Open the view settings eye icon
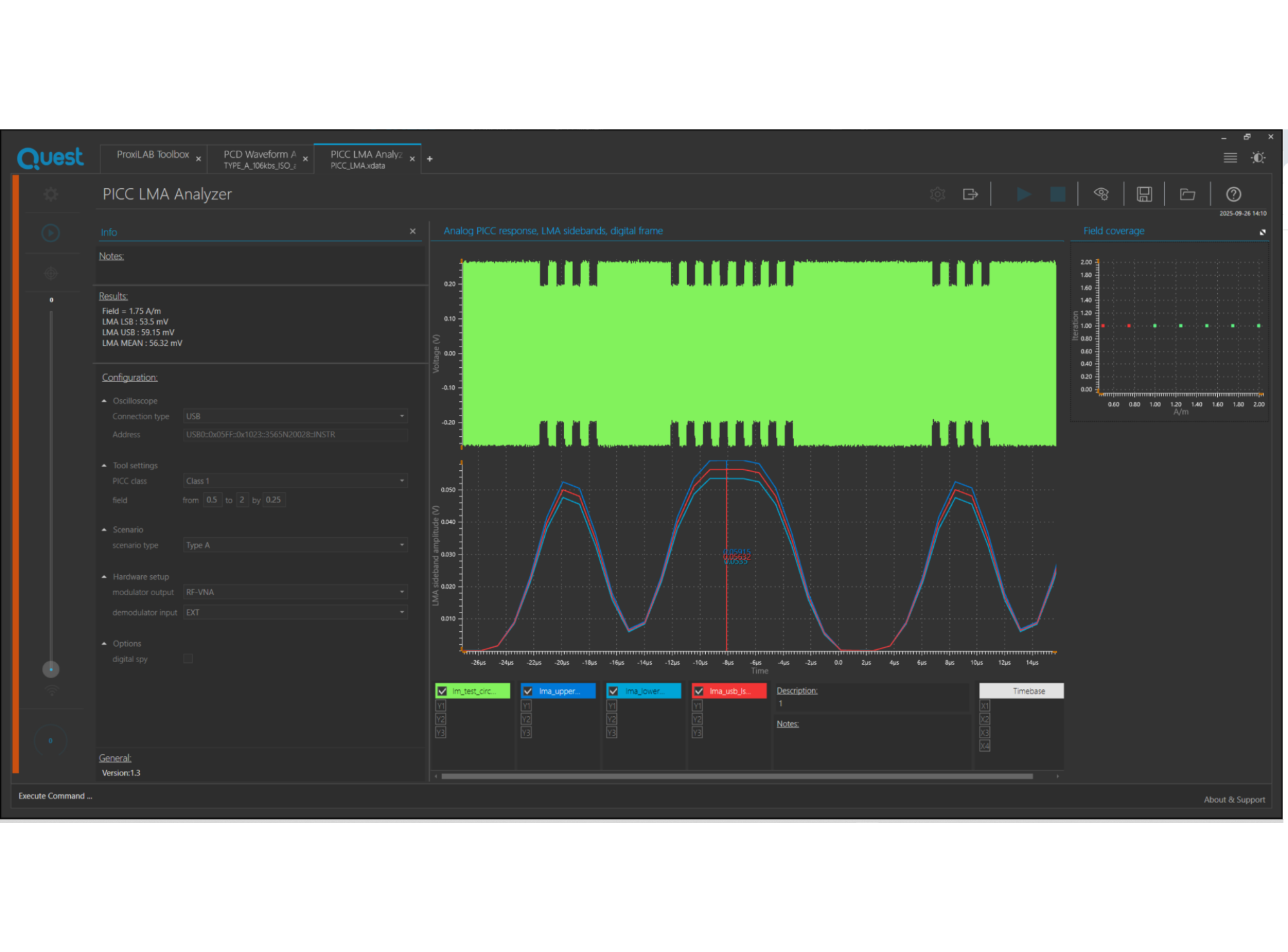The width and height of the screenshot is (1288, 952). coord(1101,194)
